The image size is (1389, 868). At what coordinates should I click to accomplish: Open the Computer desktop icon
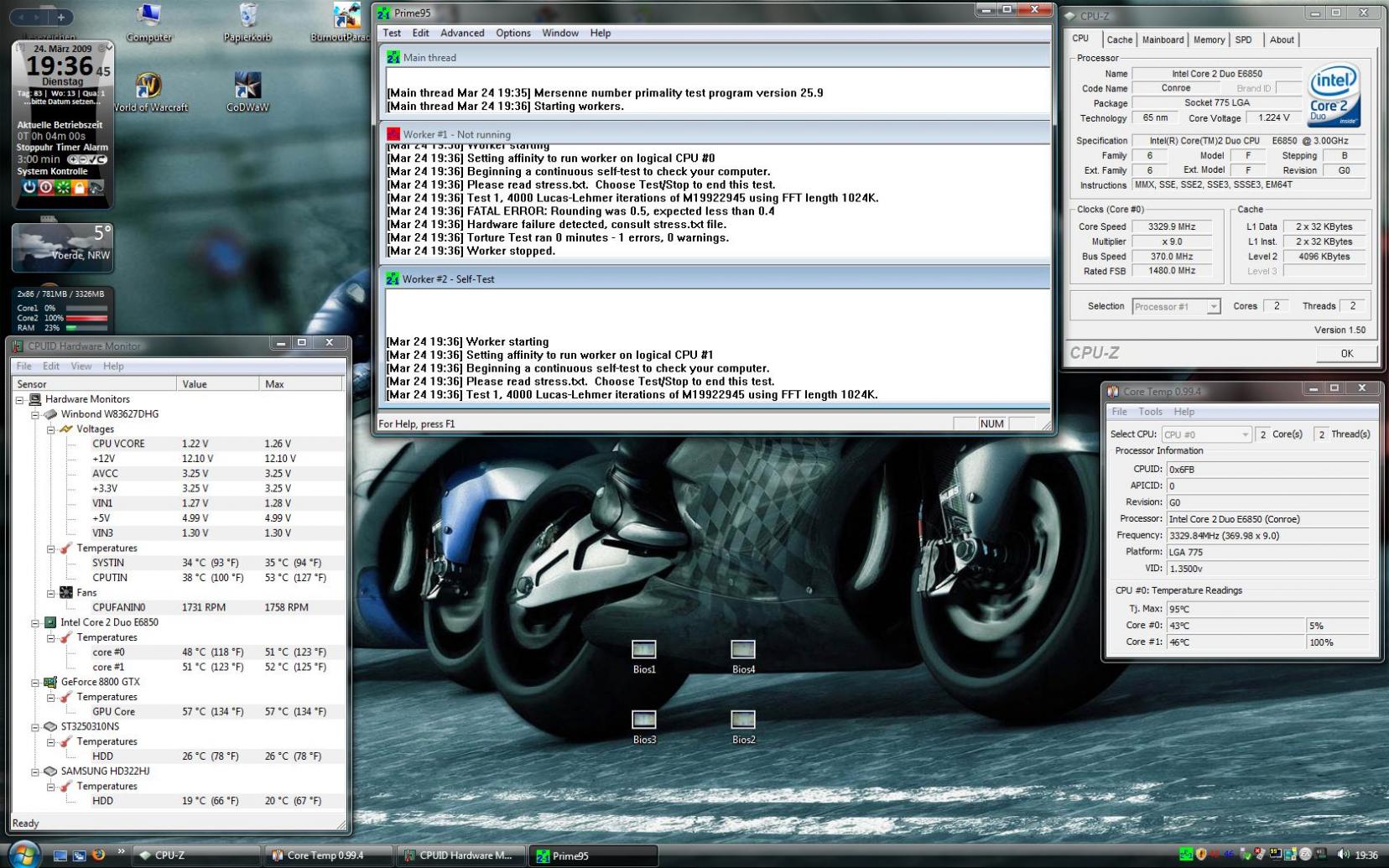point(148,22)
